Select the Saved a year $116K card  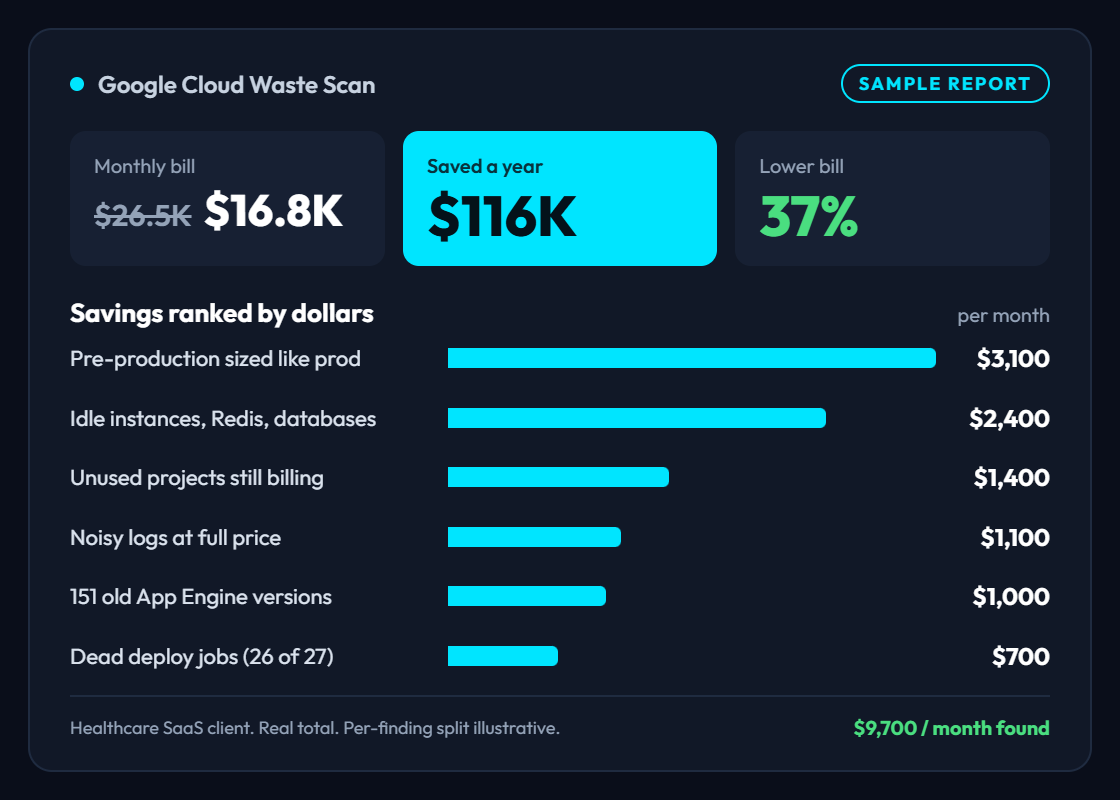click(559, 198)
